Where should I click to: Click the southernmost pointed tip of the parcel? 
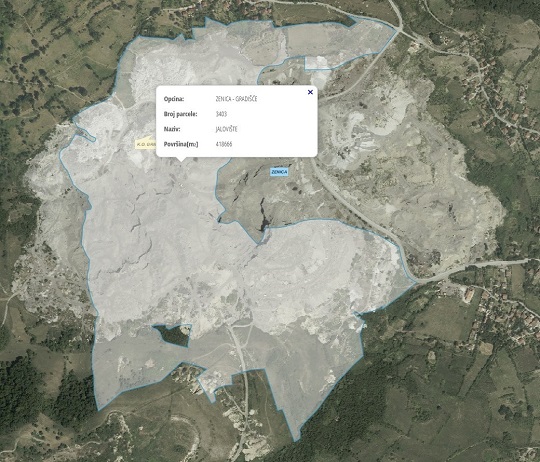(295, 441)
